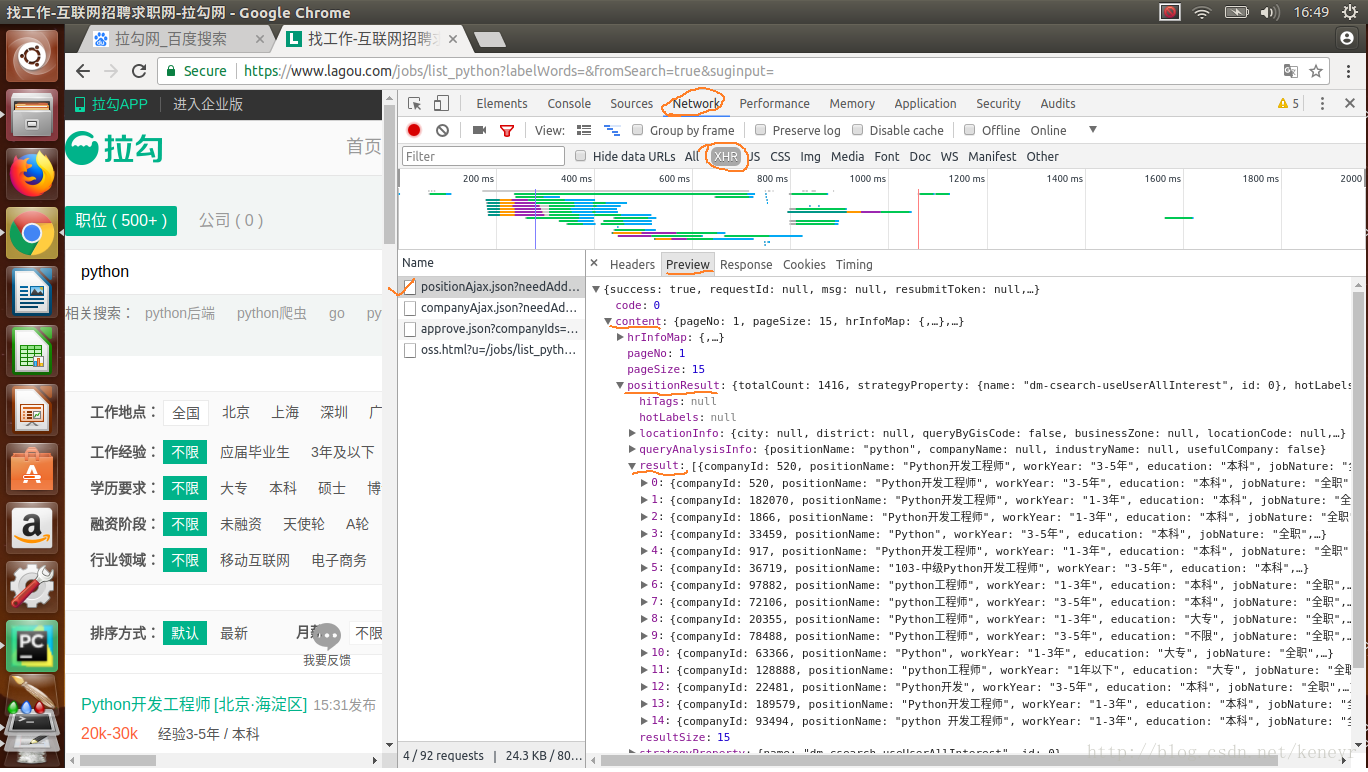Open the Chrome menu

point(1346,71)
